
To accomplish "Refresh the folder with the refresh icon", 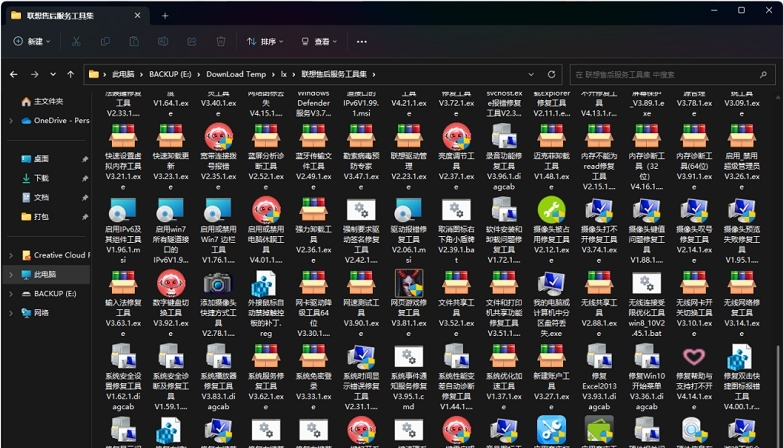I will click(x=551, y=74).
